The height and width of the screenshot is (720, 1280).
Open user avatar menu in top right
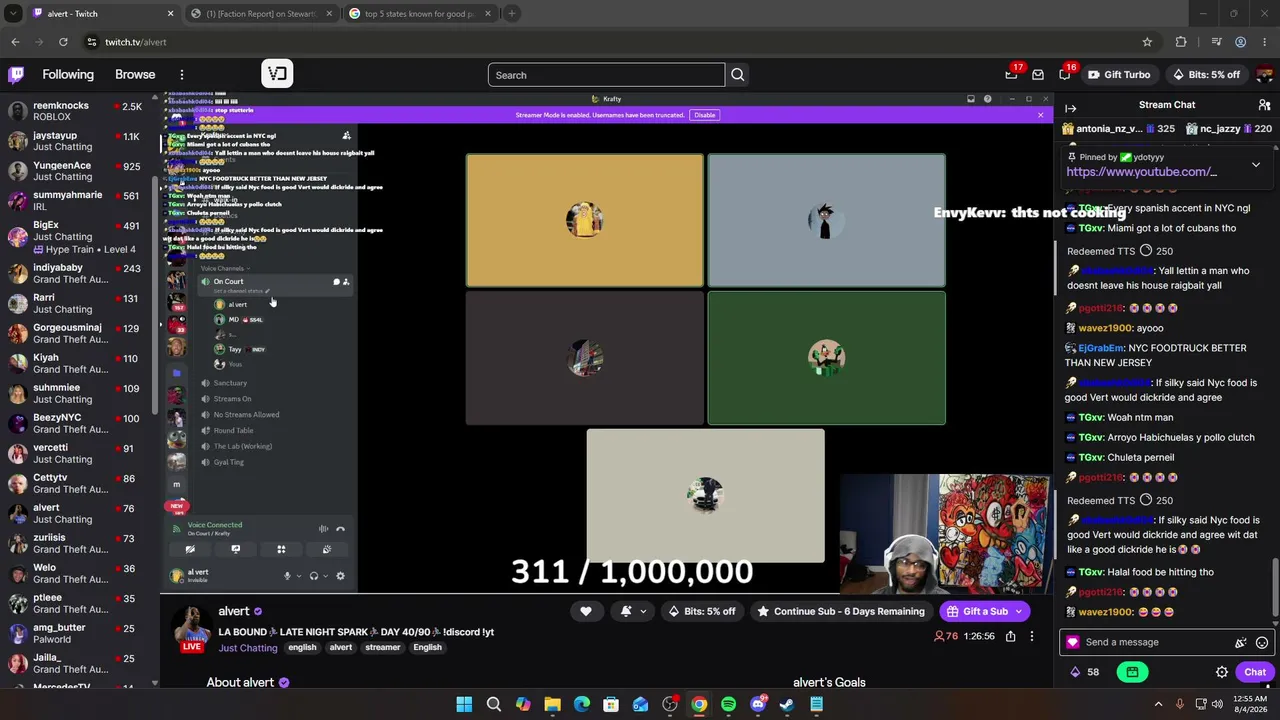[1265, 75]
